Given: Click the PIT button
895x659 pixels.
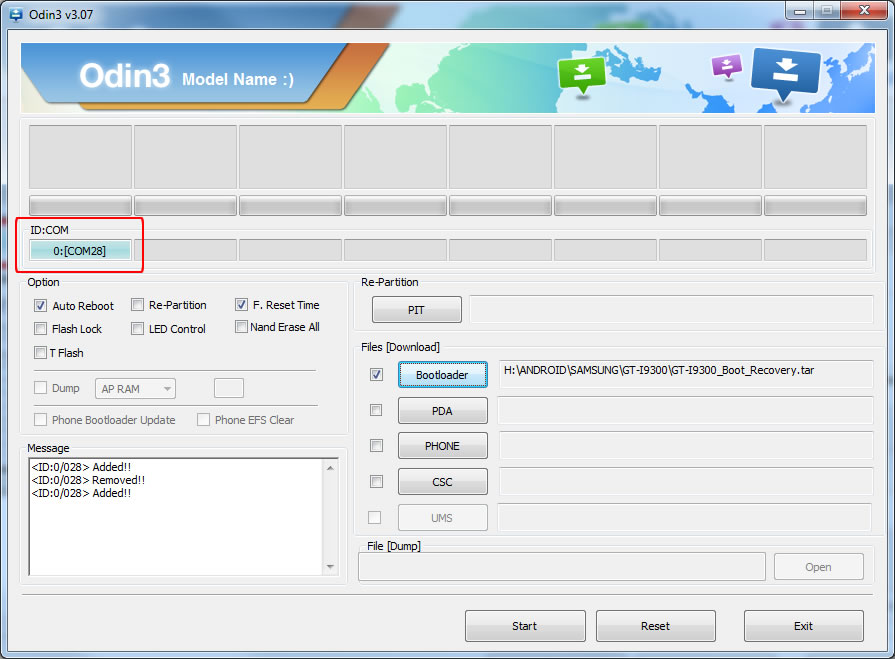Looking at the screenshot, I should [417, 310].
